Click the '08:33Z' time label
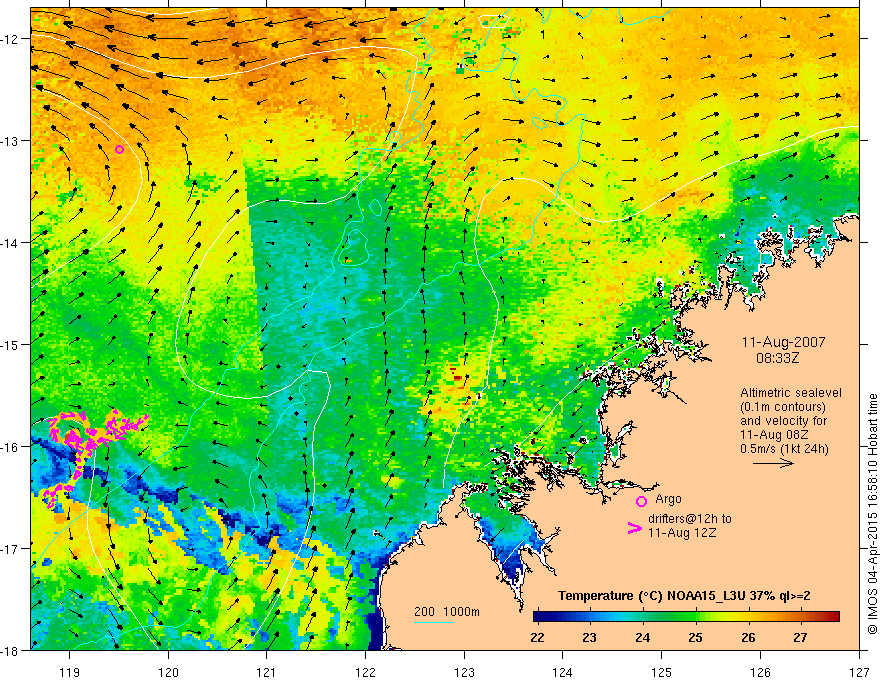880x680 pixels. (778, 358)
